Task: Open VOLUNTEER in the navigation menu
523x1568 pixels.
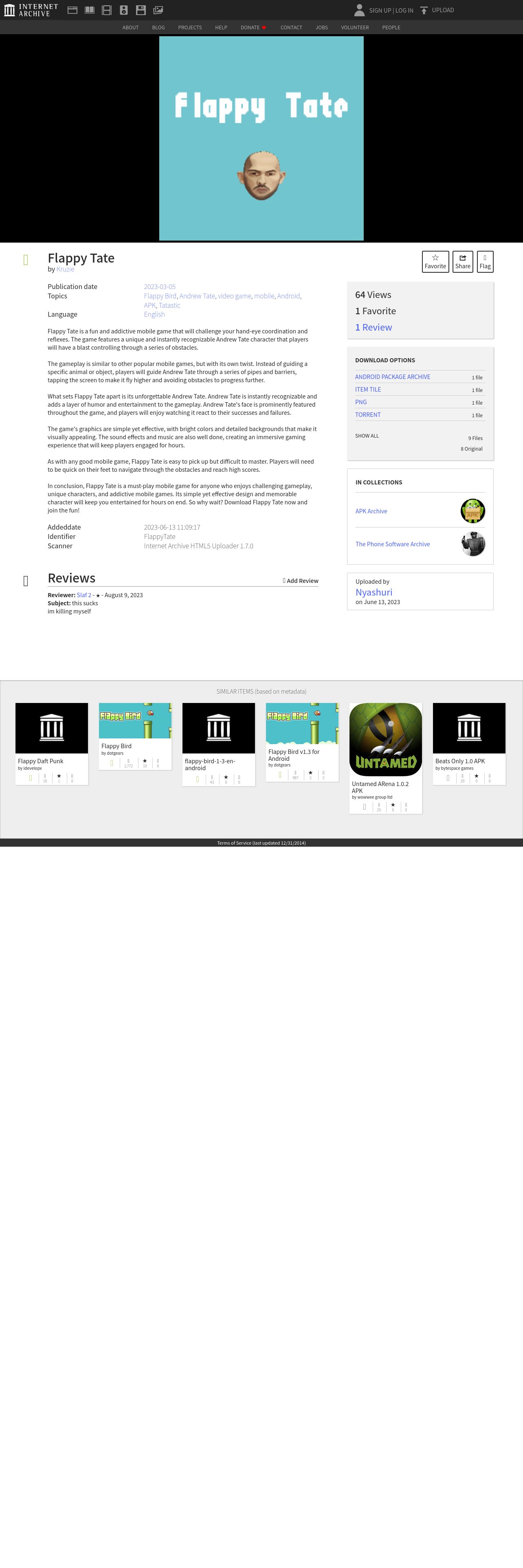Action: tap(355, 27)
